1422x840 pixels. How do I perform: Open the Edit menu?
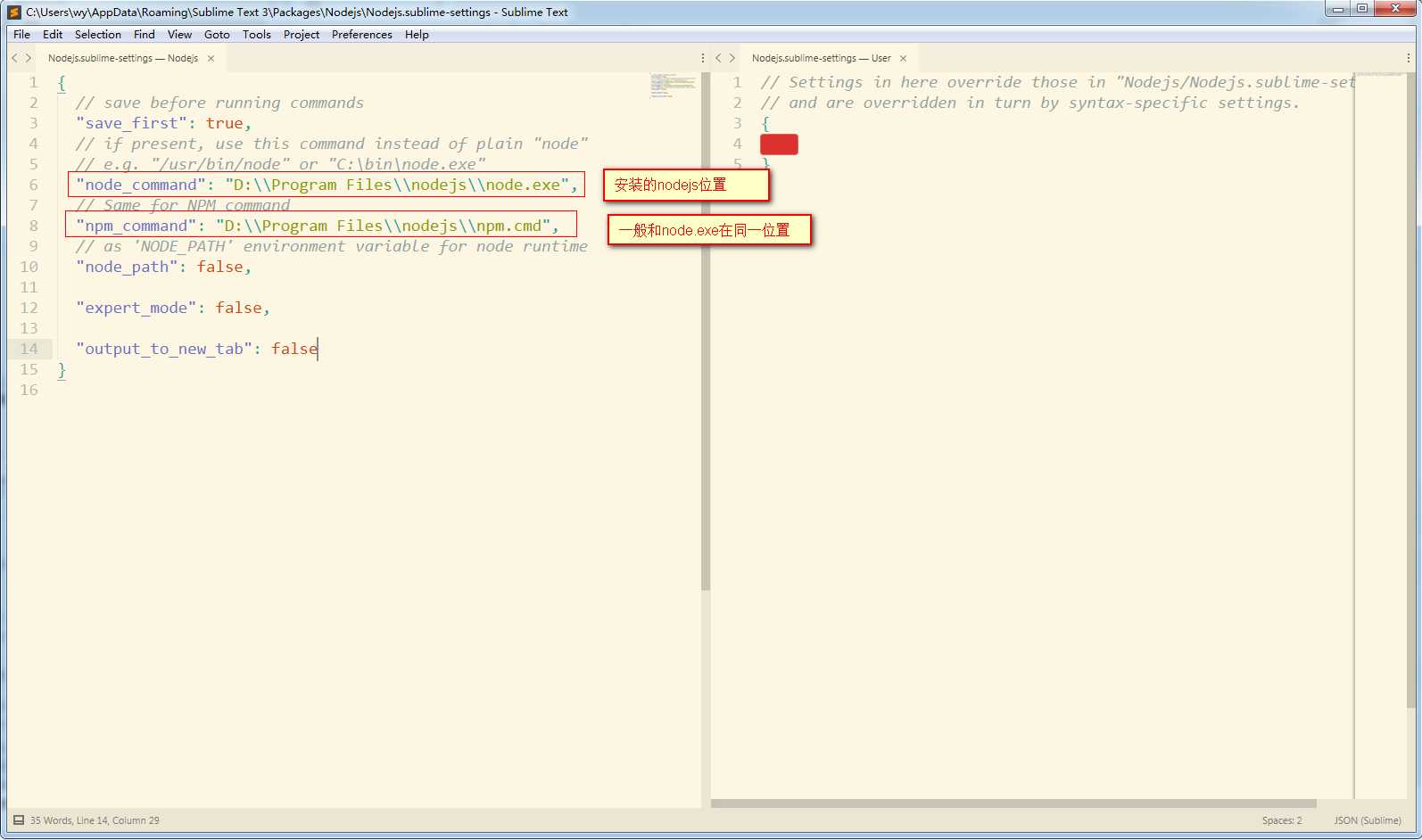[x=53, y=34]
